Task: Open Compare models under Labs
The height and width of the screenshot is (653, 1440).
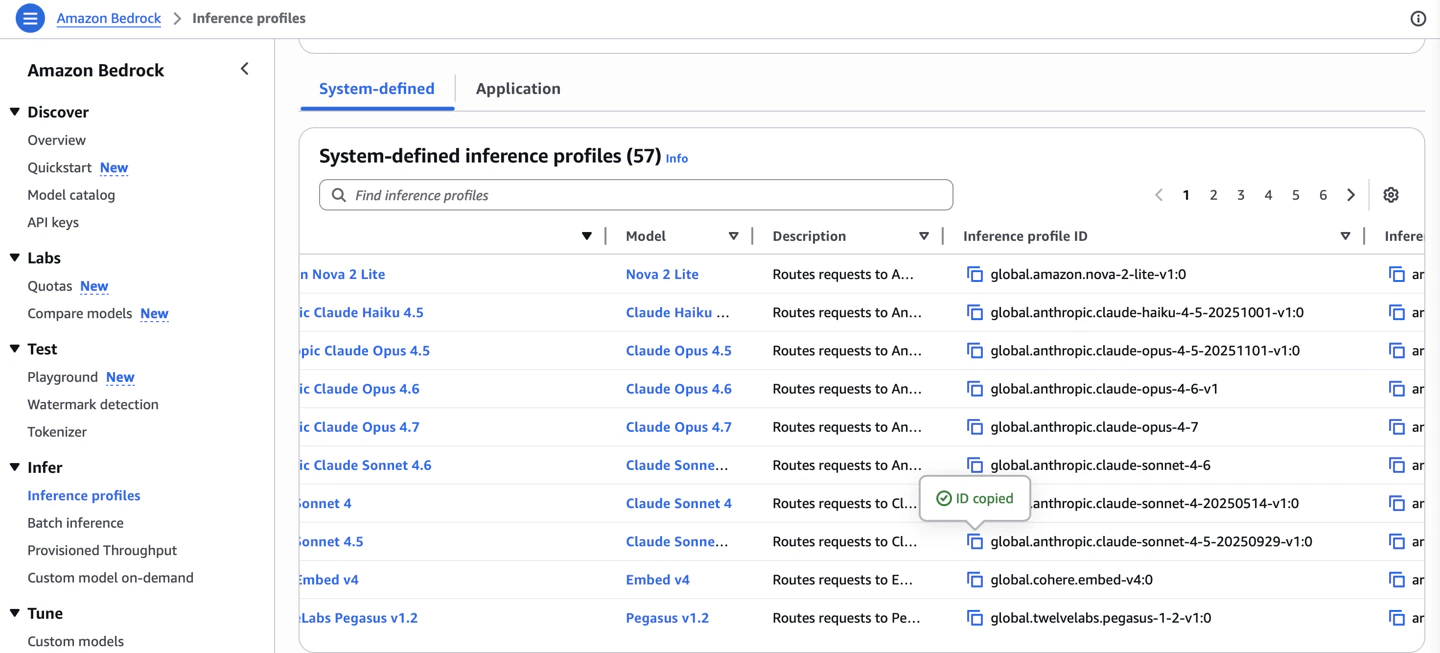Action: (80, 313)
